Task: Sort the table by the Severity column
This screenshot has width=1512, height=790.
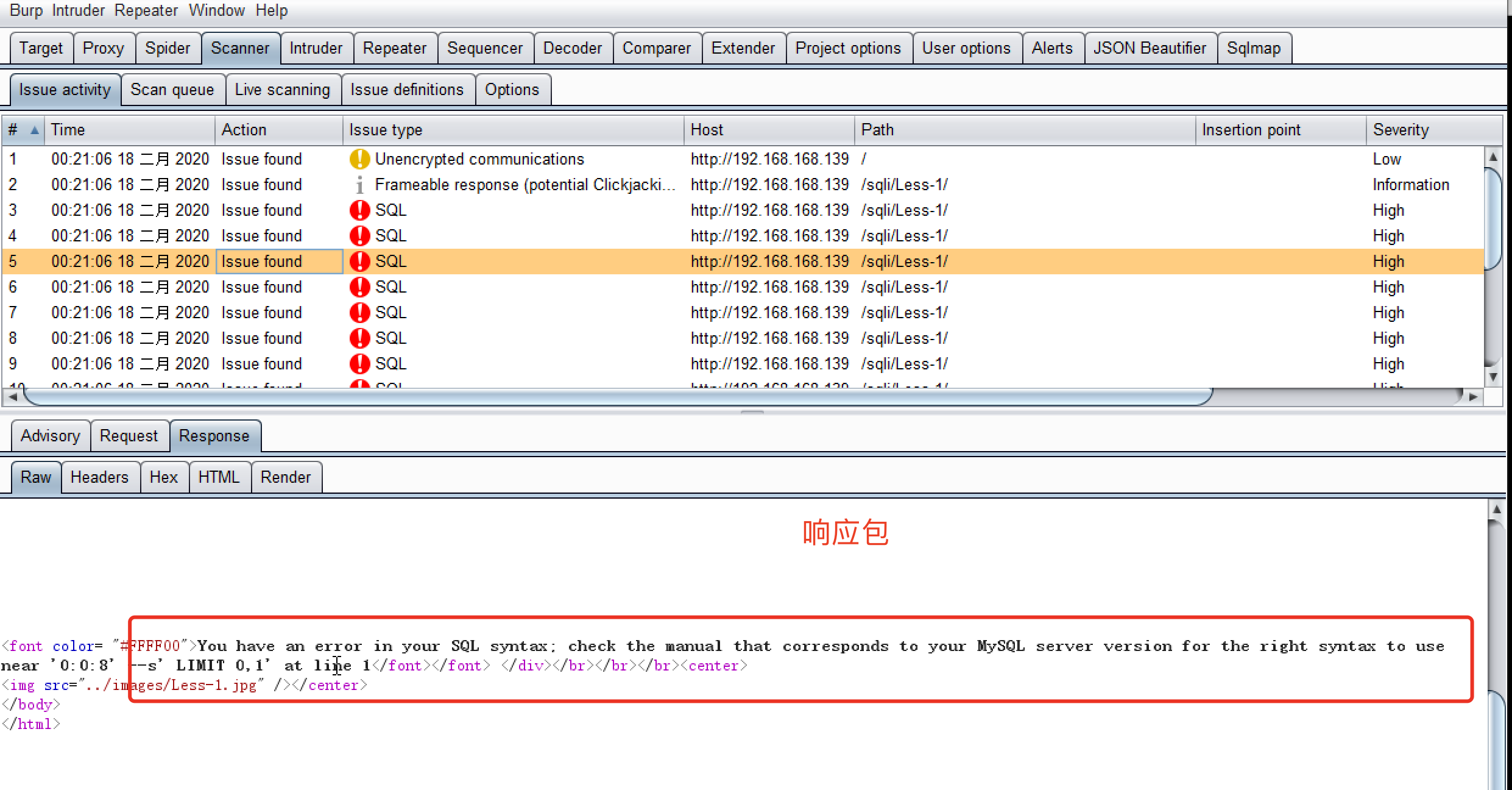Action: coord(1400,130)
